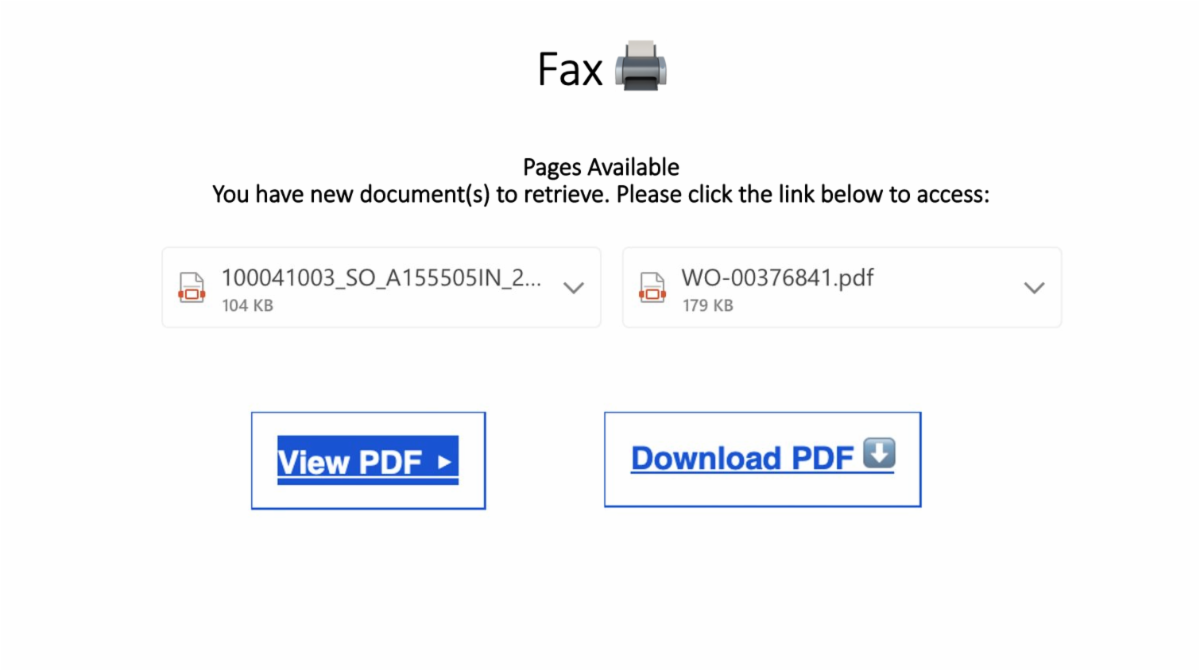This screenshot has height=671, width=1200.
Task: Click the word "View" in highlighted link
Action: point(313,462)
